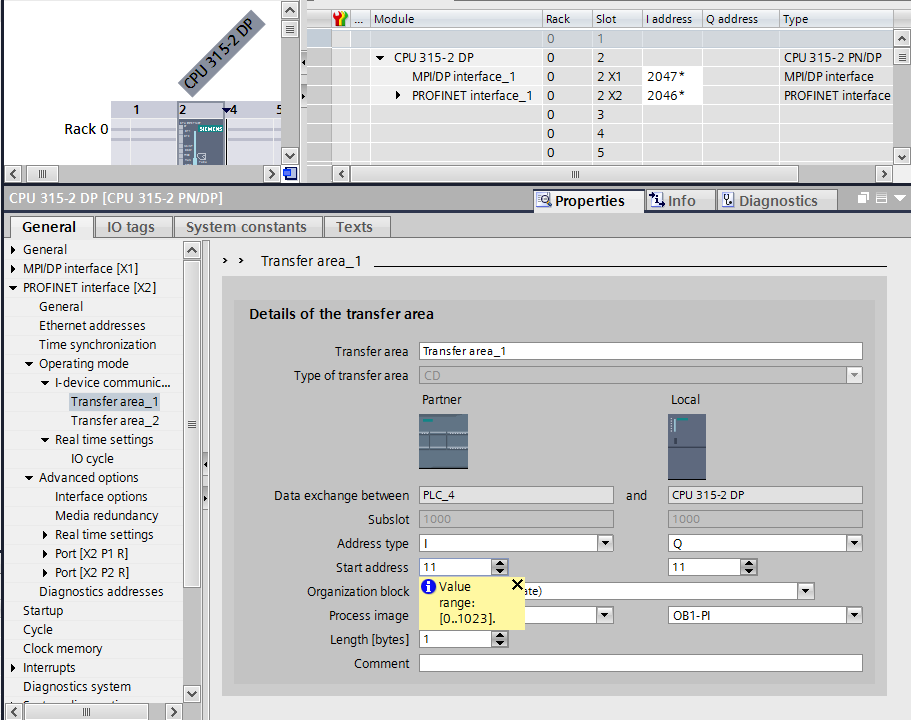Click the Module column header

pyautogui.click(x=456, y=19)
